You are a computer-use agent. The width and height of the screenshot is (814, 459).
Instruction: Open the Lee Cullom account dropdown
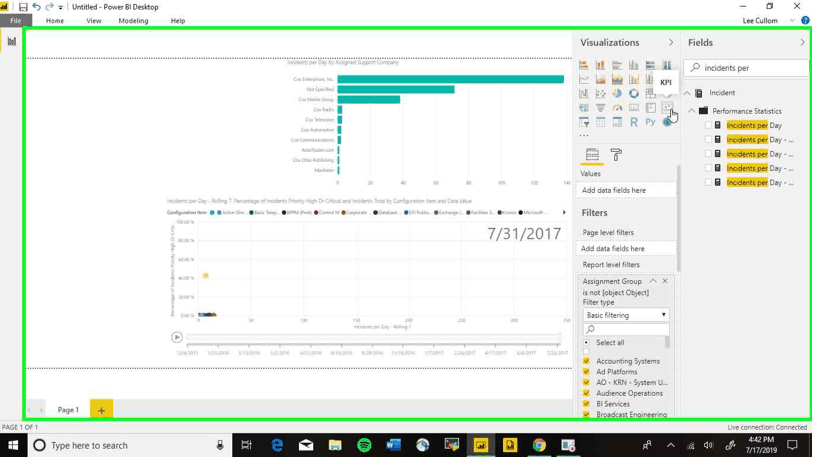(x=792, y=21)
